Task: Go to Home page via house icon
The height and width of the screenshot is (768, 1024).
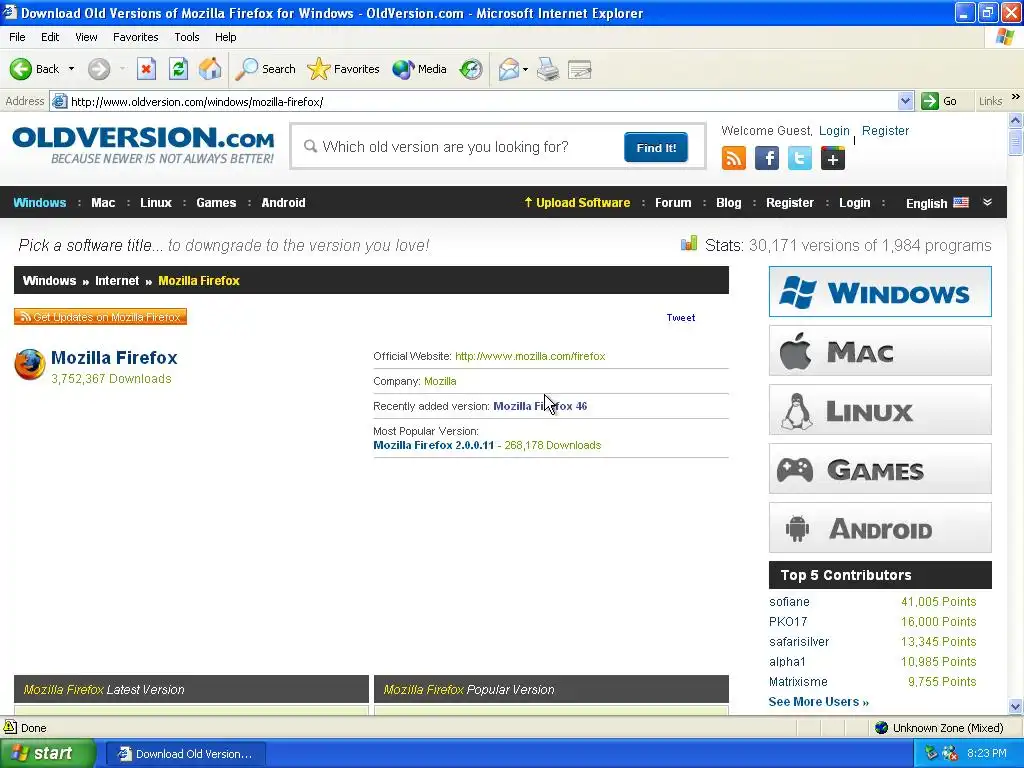Action: click(210, 69)
